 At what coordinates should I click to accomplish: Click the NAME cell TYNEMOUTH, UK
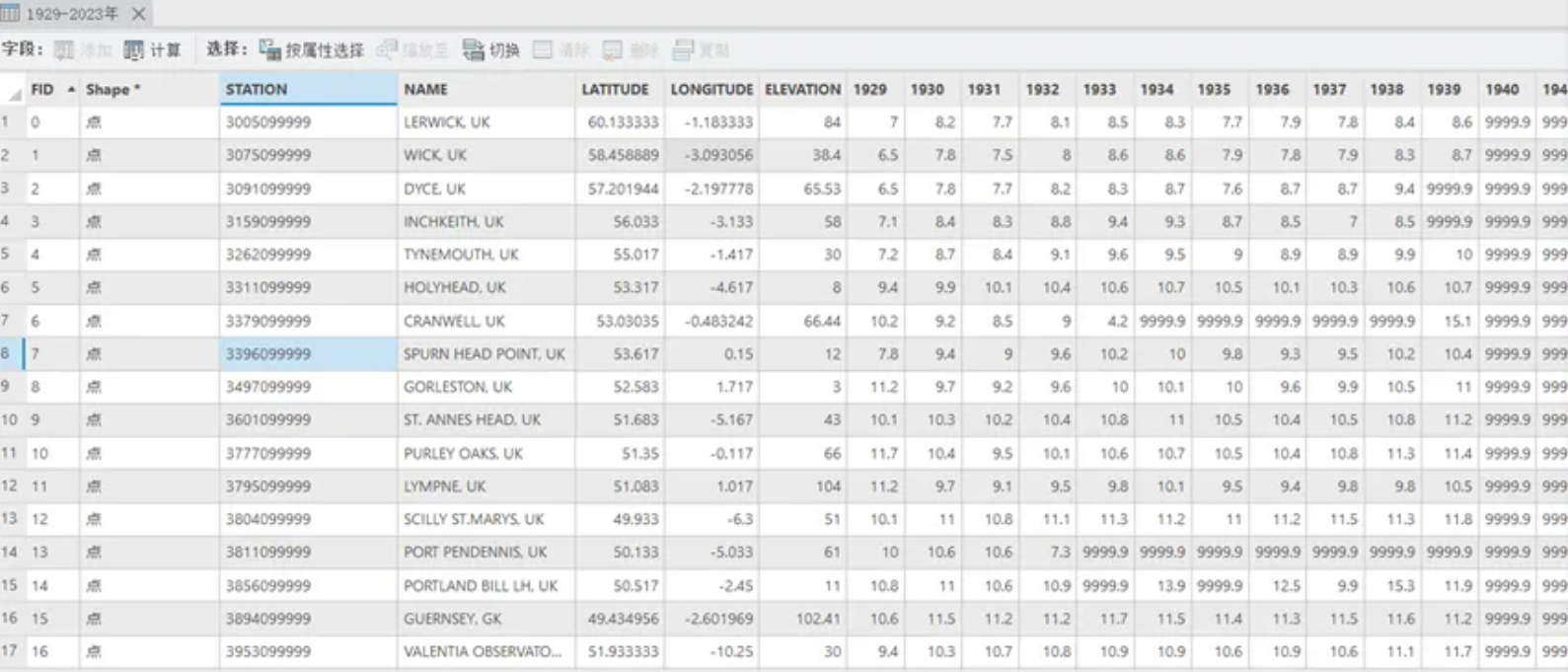[486, 255]
